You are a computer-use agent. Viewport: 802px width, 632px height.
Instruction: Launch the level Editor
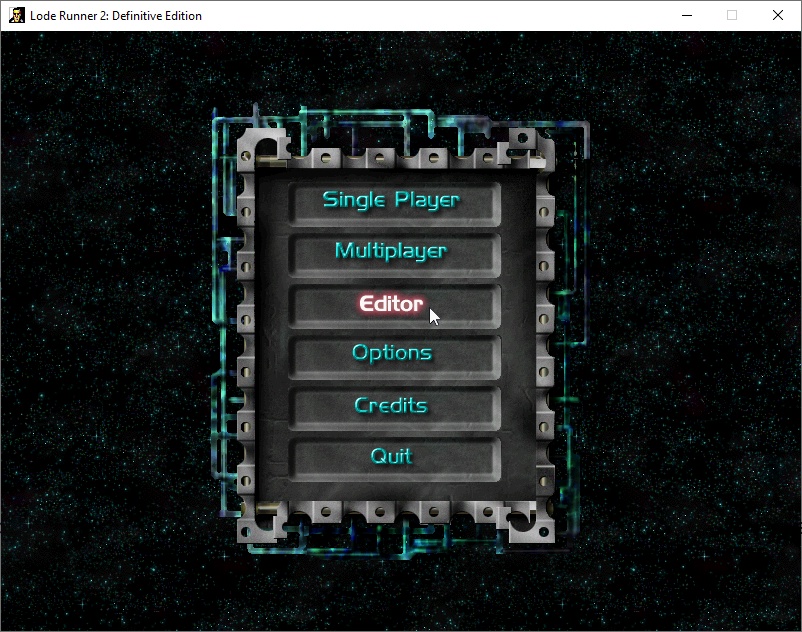click(x=394, y=306)
